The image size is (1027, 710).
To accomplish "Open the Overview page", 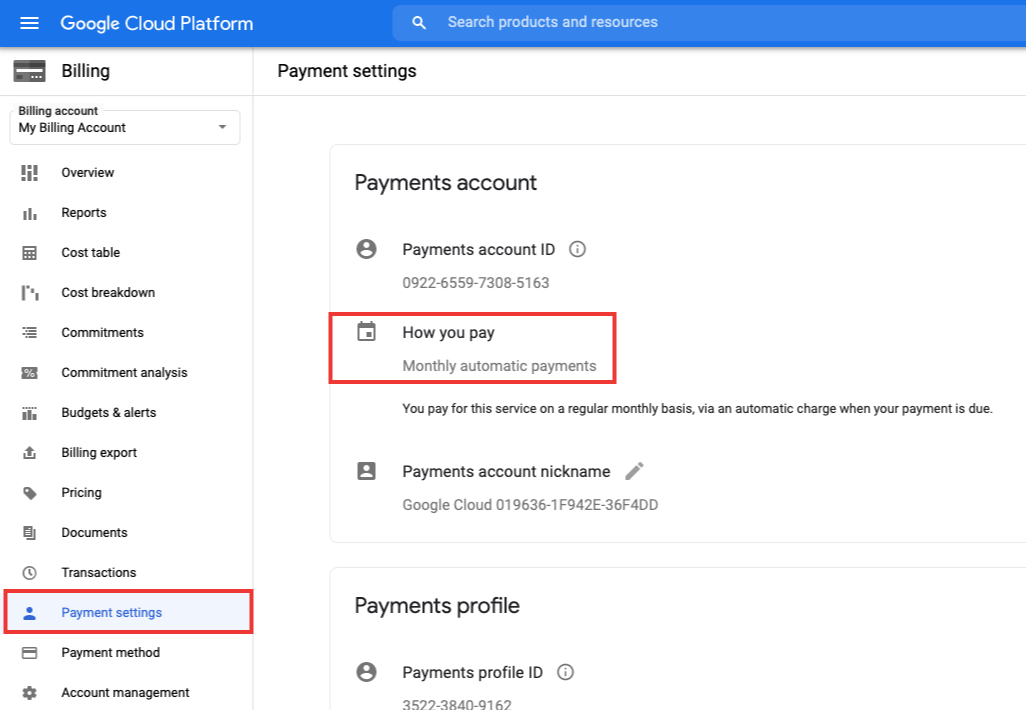I will tap(88, 173).
